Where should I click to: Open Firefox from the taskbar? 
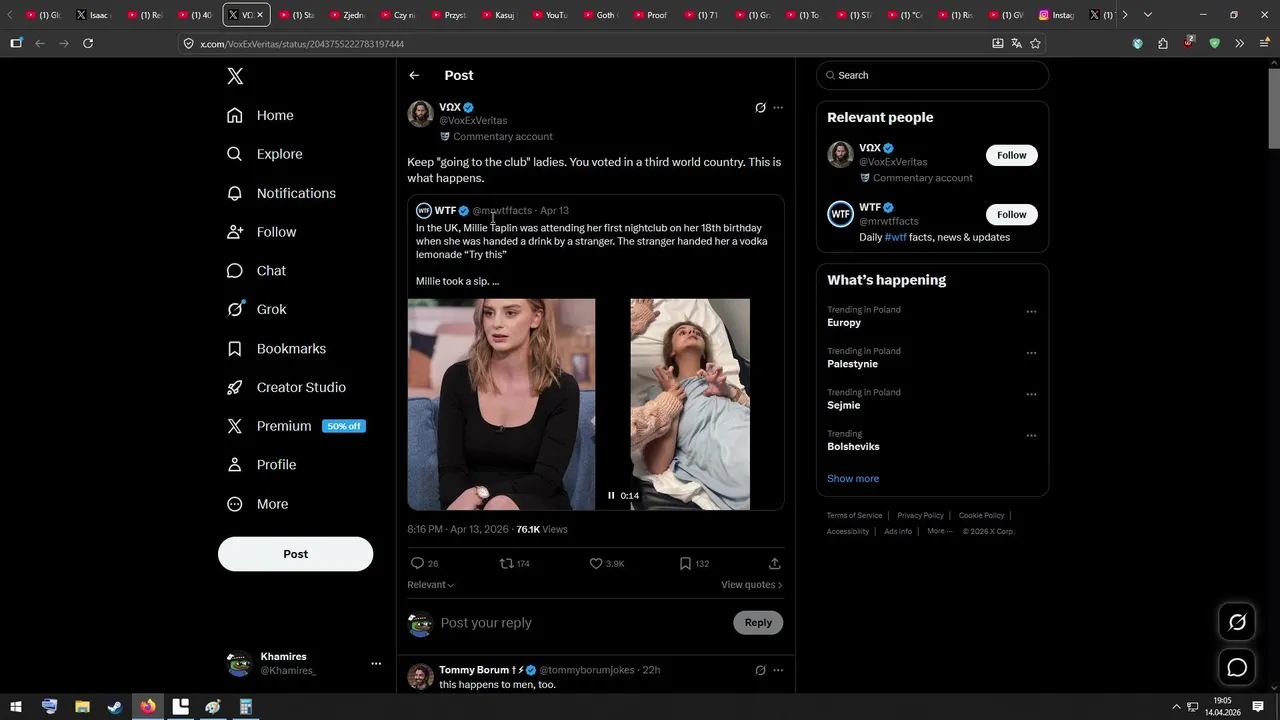point(148,707)
